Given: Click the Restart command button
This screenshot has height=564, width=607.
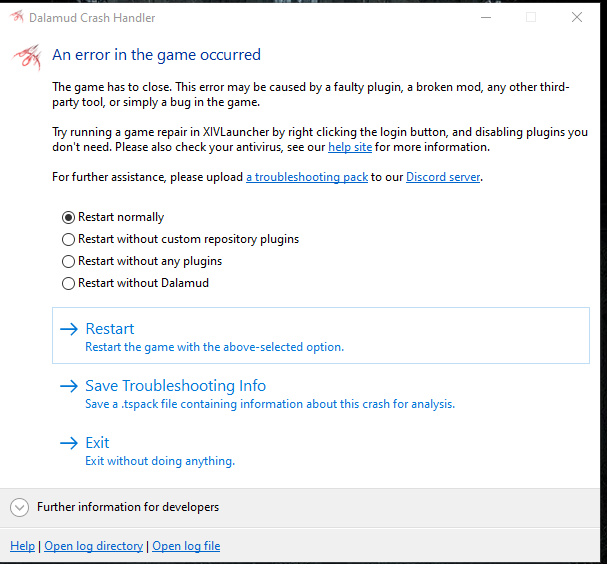Looking at the screenshot, I should point(321,336).
